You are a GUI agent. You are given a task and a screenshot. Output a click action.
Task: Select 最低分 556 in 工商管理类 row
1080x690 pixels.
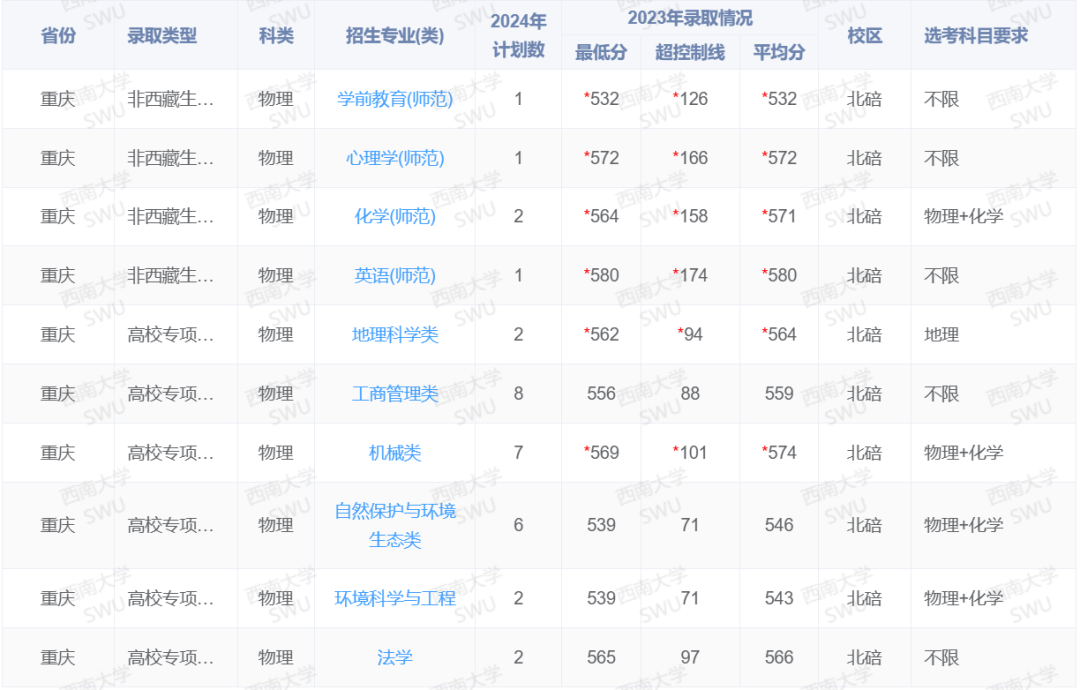(601, 394)
